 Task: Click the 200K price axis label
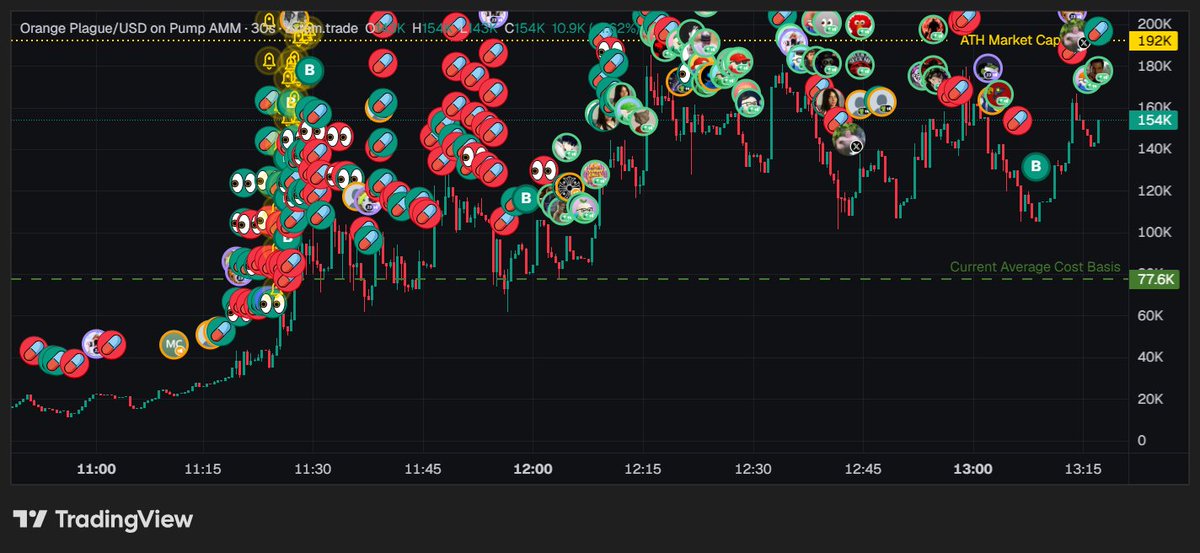coord(1155,23)
